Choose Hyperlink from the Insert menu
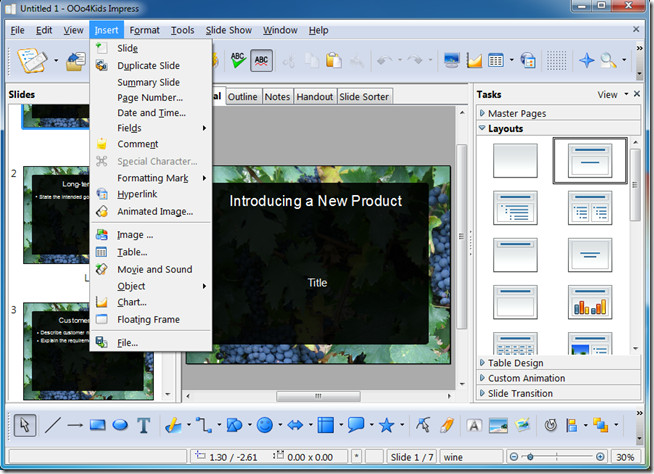The width and height of the screenshot is (654, 474). pyautogui.click(x=151, y=194)
